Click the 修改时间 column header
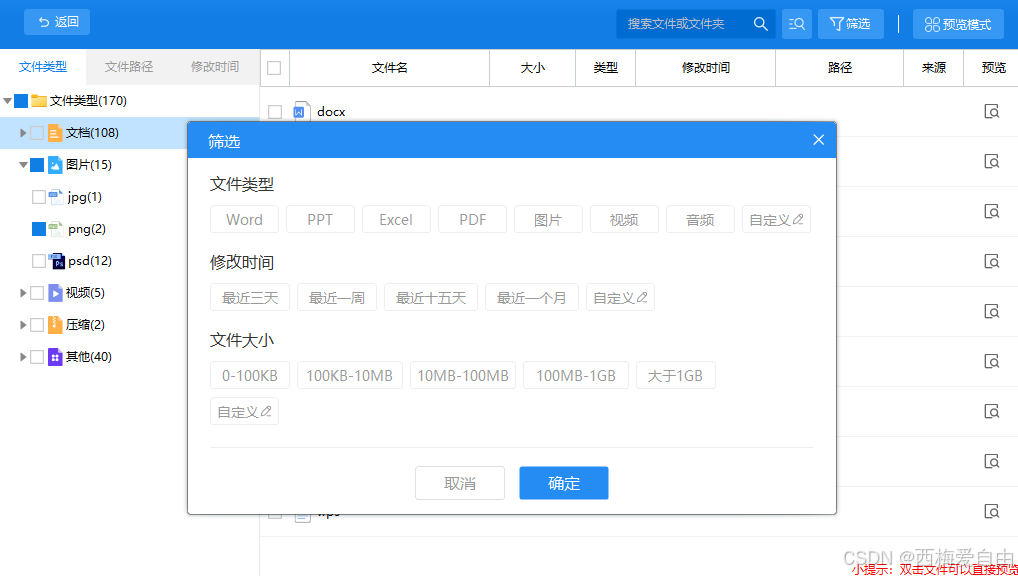This screenshot has width=1018, height=576. coord(706,68)
